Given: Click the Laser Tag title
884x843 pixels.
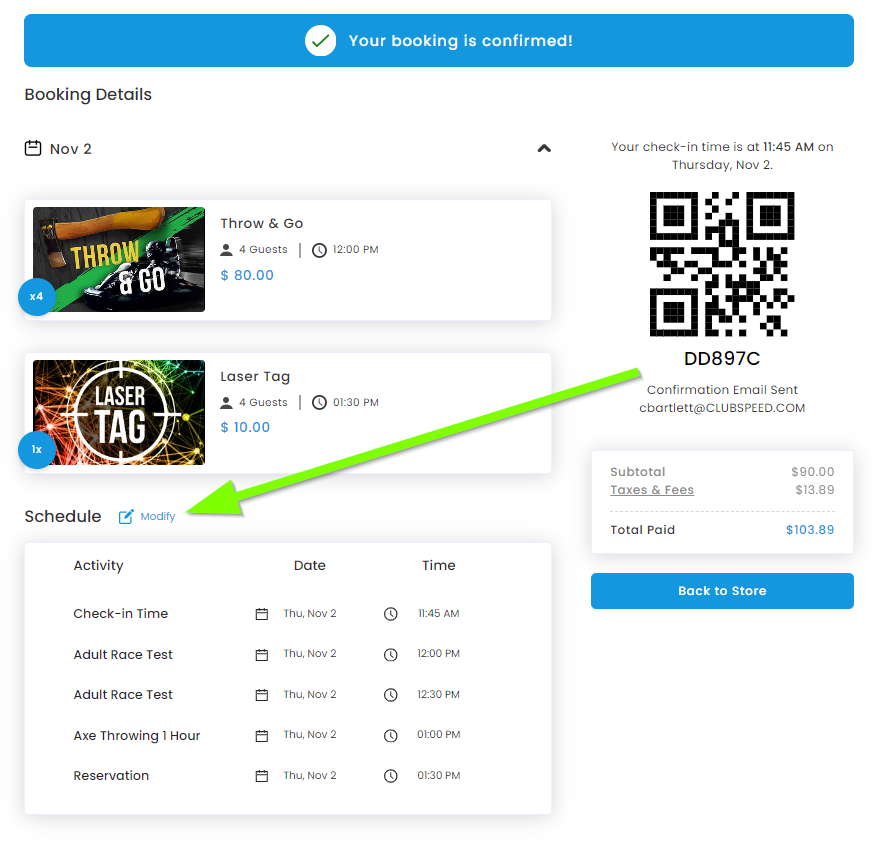Looking at the screenshot, I should [x=255, y=376].
